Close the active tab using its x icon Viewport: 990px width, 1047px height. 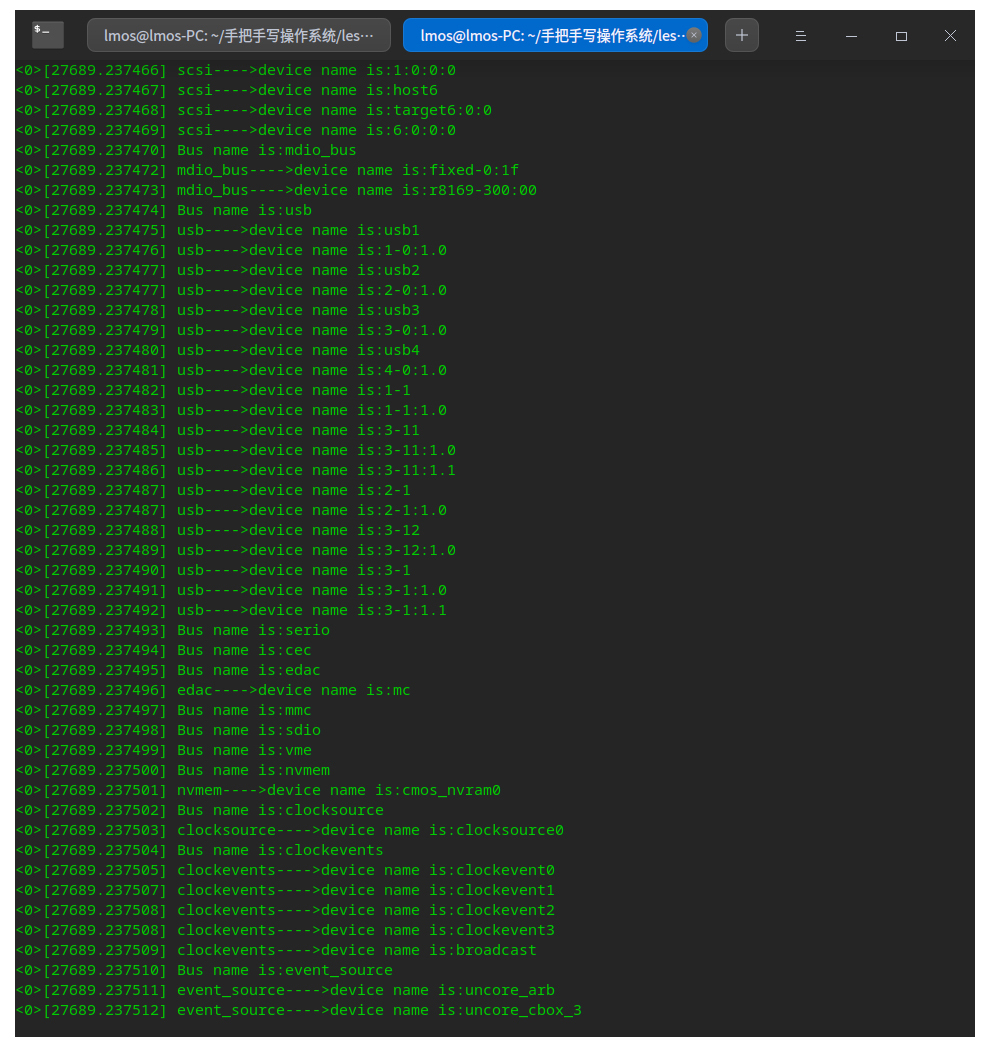pyautogui.click(x=694, y=35)
